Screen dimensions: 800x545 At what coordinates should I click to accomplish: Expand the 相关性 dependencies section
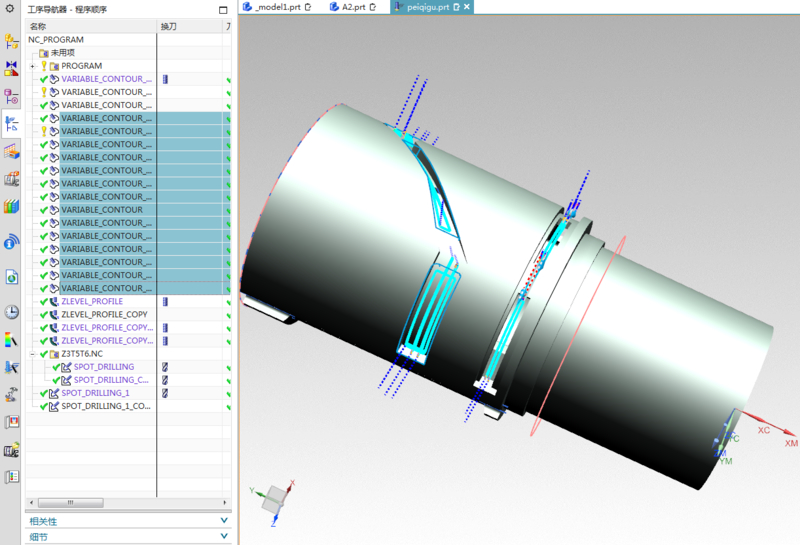tap(223, 521)
